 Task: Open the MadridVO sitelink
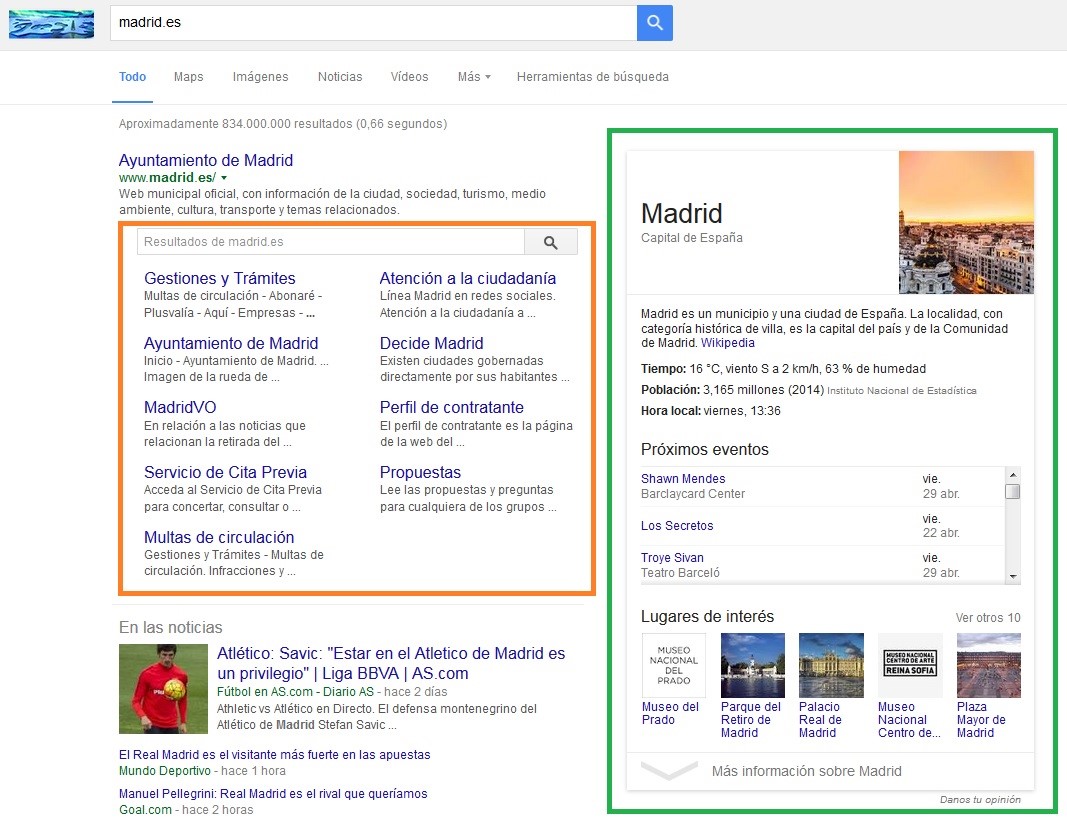tap(180, 408)
